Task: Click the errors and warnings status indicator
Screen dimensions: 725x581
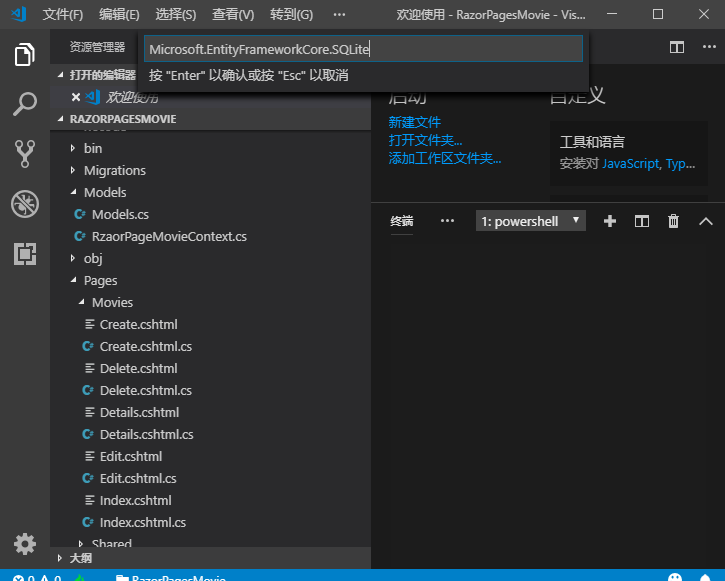Action: [x=37, y=577]
